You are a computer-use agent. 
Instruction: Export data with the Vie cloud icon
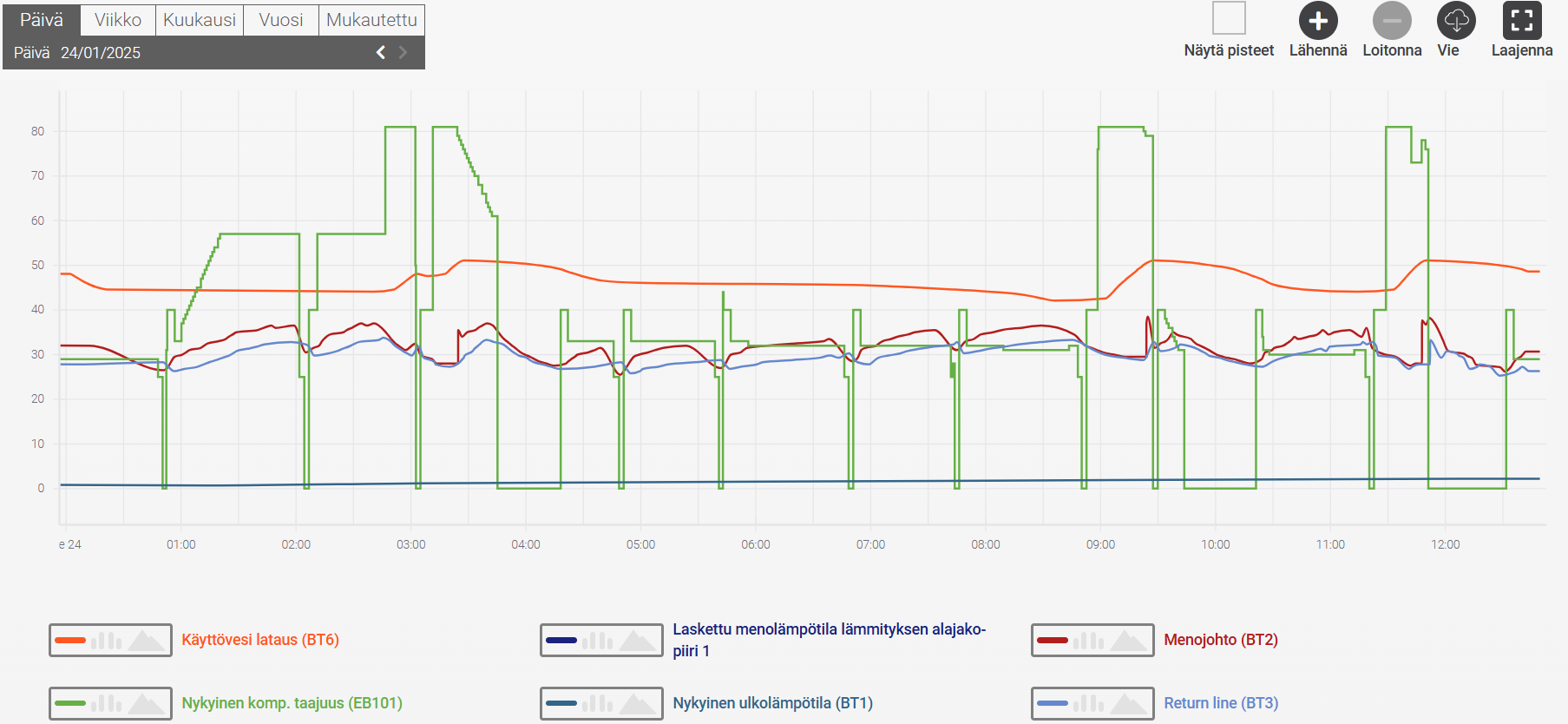coord(1456,21)
